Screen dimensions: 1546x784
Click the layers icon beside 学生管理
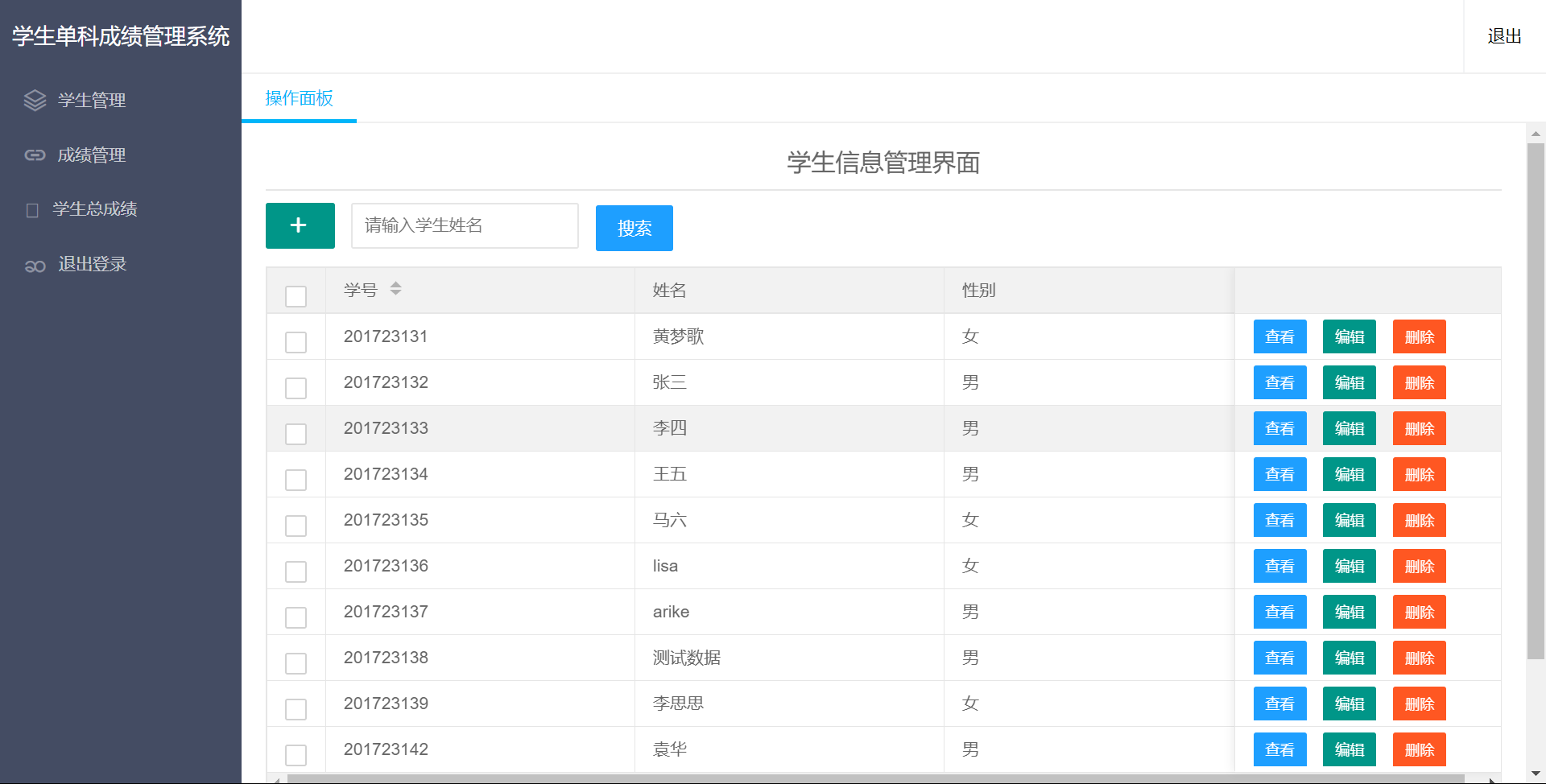35,100
